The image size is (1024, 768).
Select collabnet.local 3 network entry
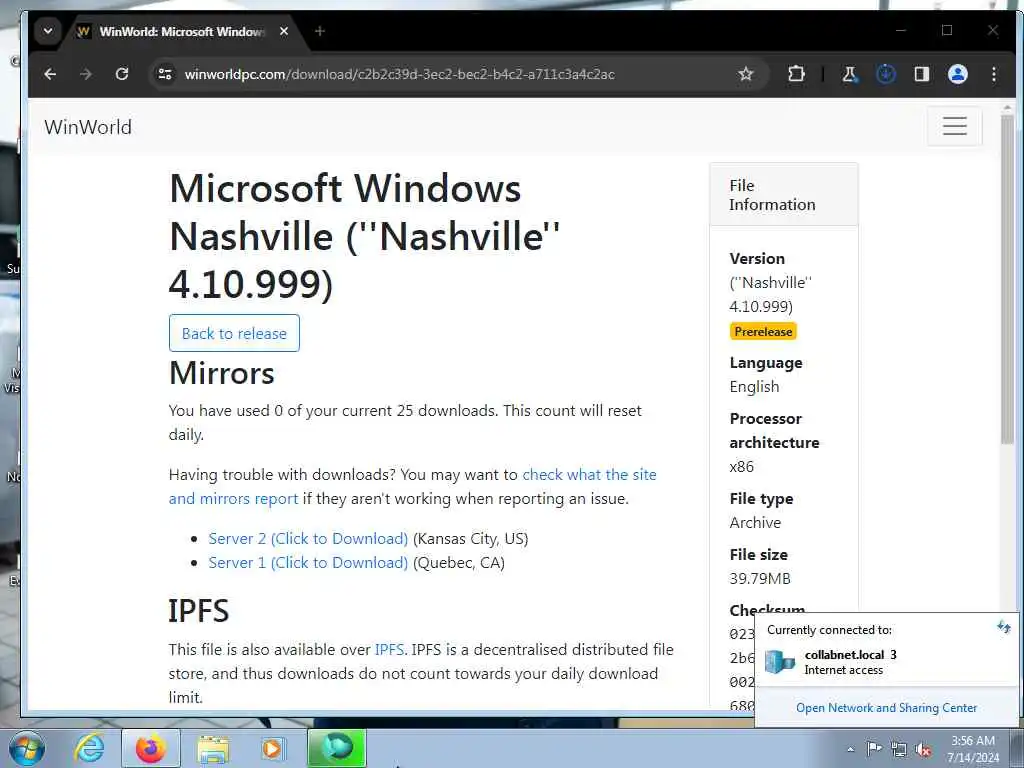pyautogui.click(x=886, y=662)
